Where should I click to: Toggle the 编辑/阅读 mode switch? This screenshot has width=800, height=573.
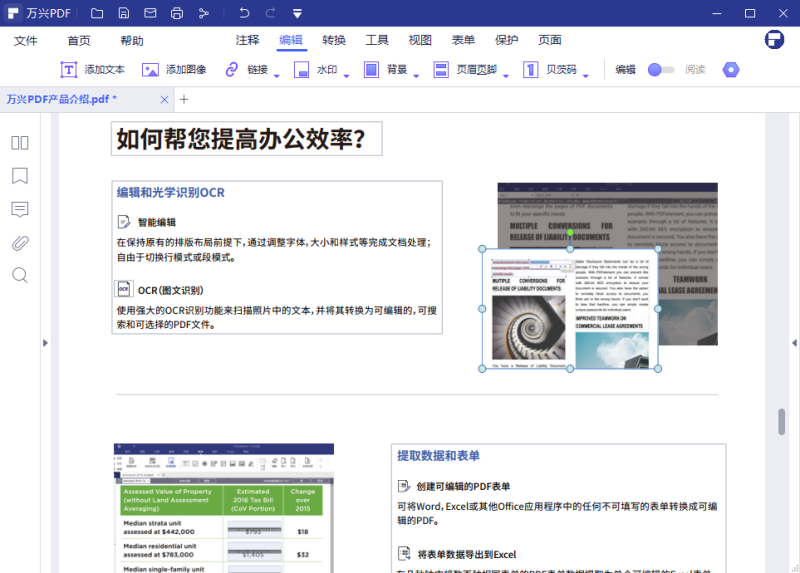point(661,69)
